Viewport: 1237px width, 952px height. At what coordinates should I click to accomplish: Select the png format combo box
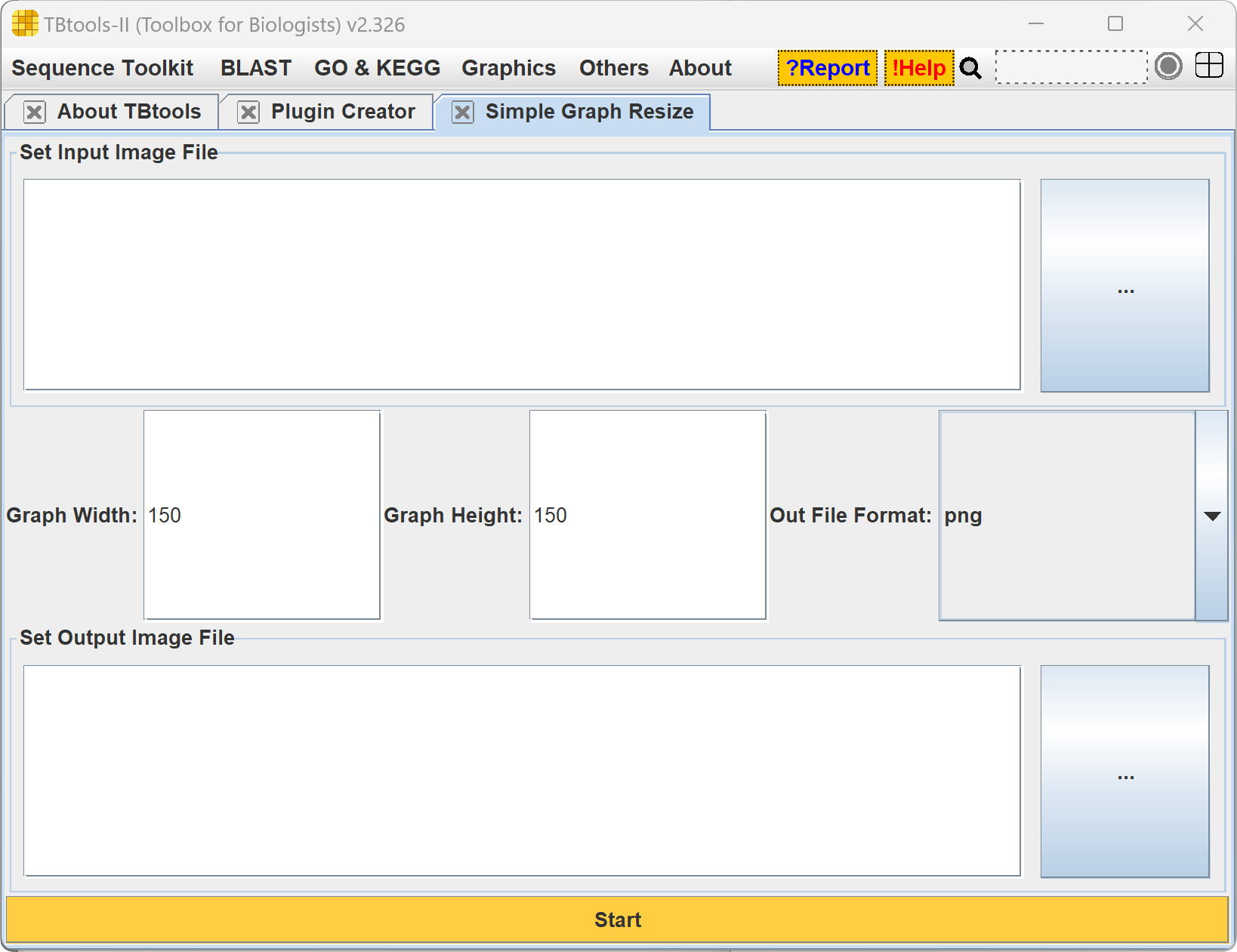pyautogui.click(x=1066, y=516)
